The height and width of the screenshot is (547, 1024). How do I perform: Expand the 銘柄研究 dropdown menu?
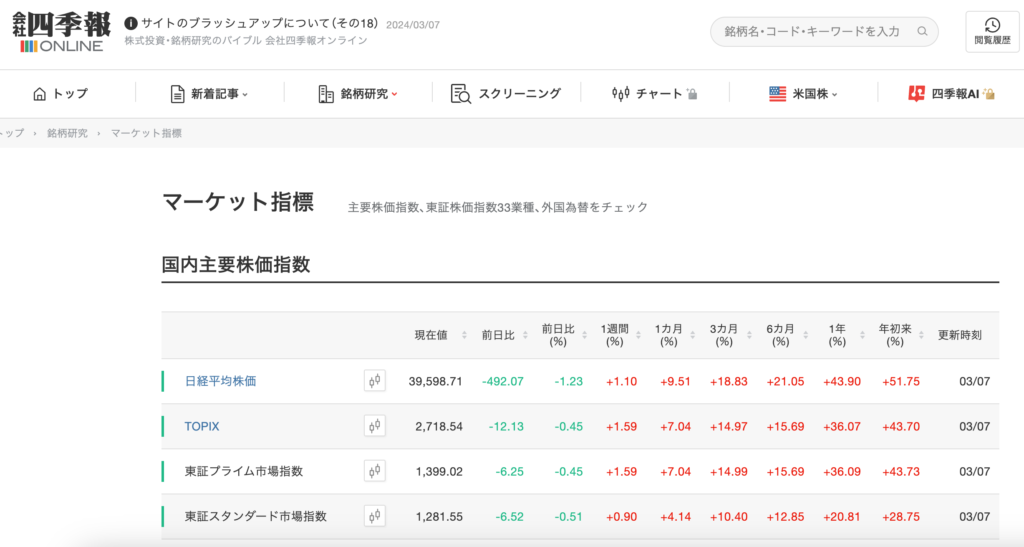(358, 94)
